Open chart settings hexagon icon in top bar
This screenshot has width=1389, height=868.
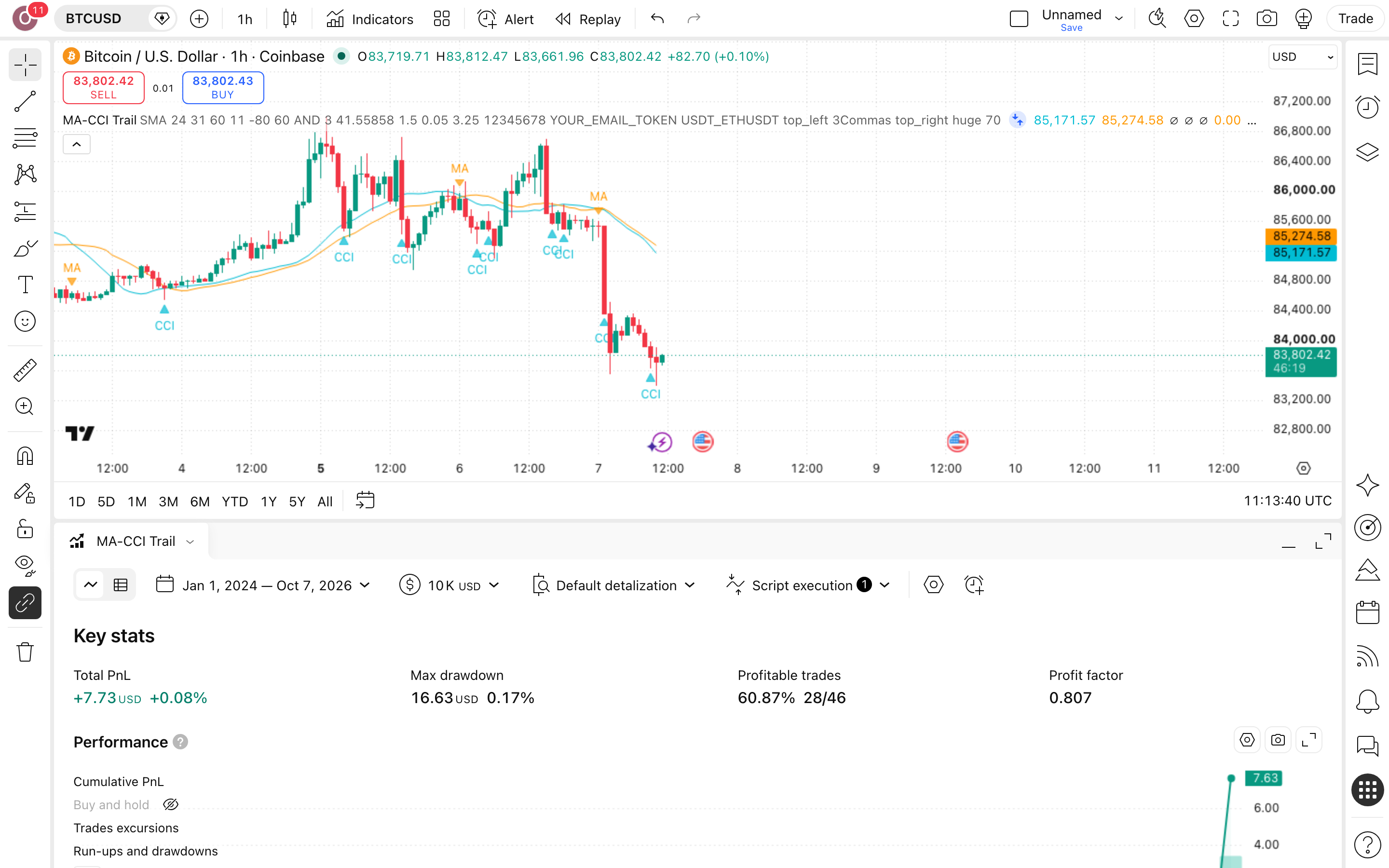1193,19
